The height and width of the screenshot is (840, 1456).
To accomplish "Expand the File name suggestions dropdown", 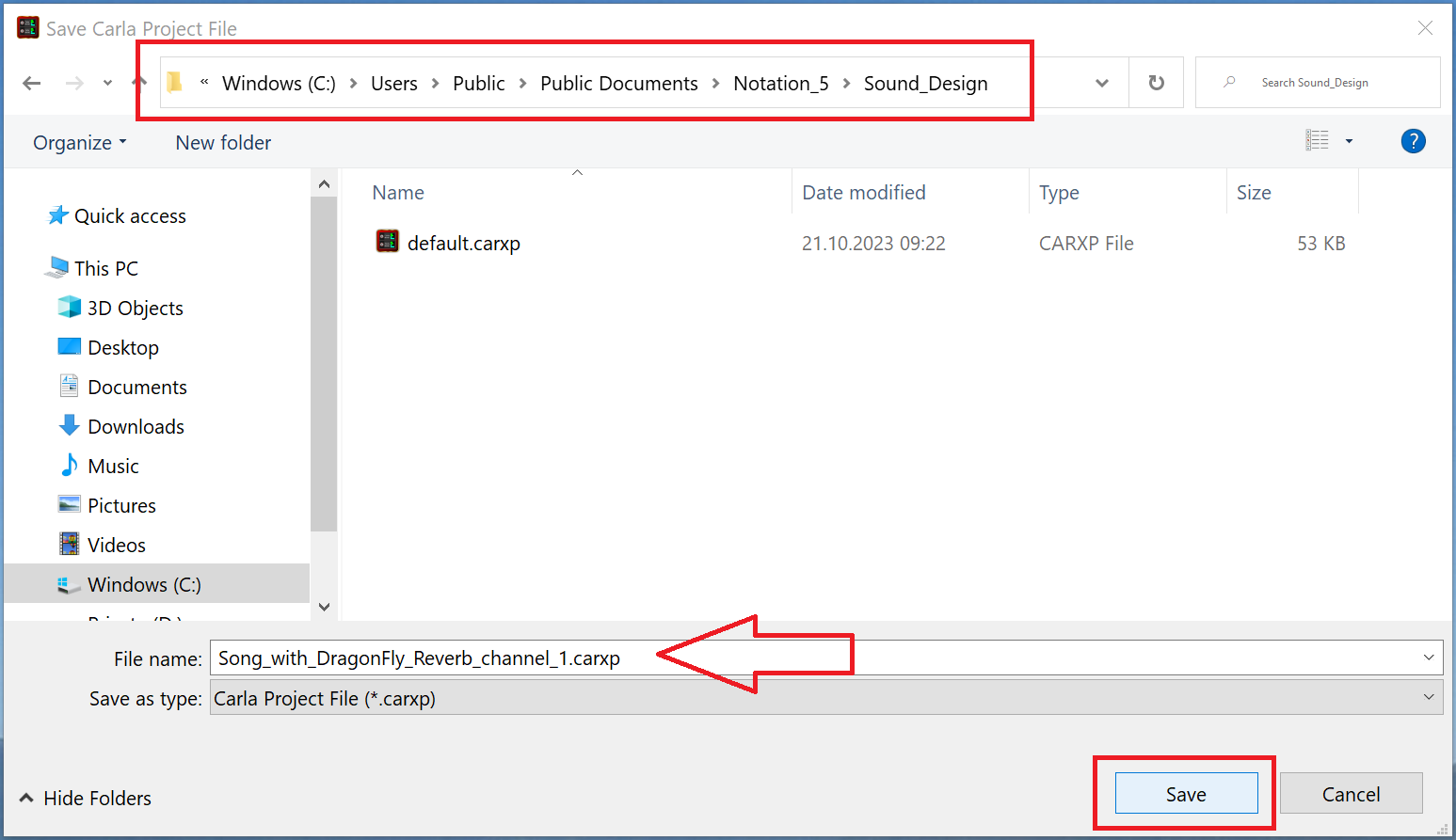I will 1428,658.
